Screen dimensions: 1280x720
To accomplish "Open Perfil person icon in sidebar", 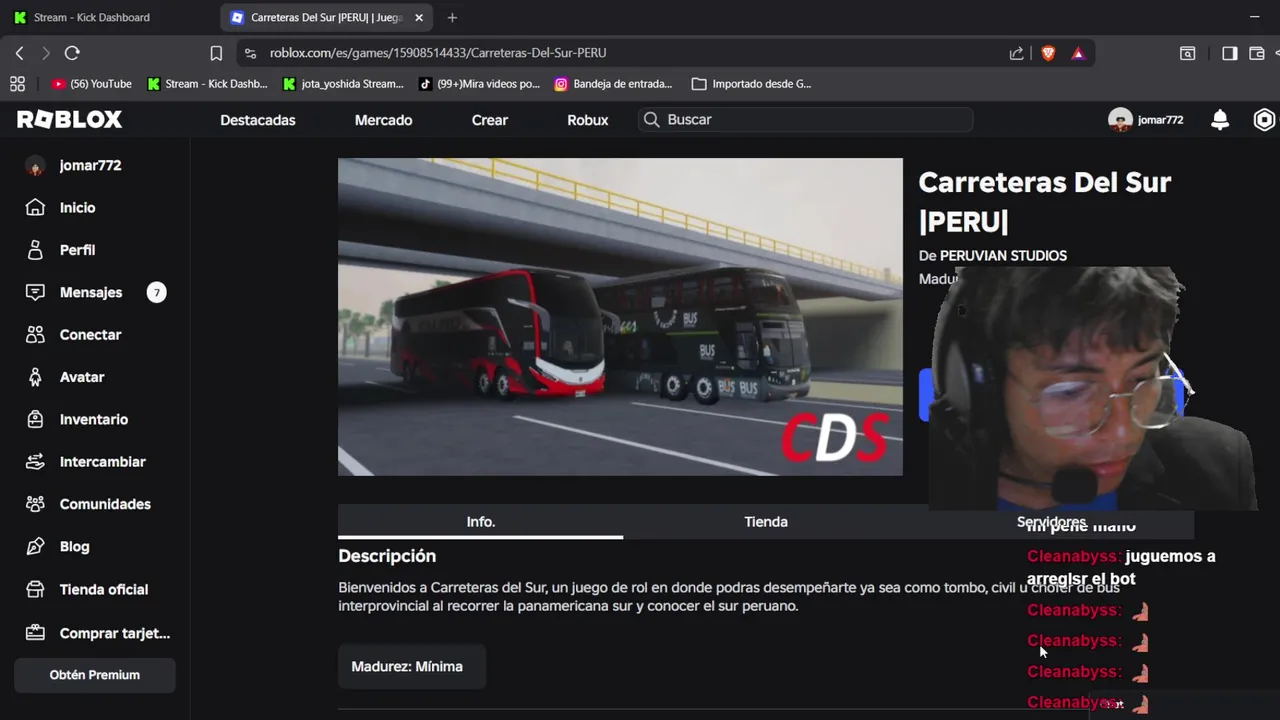I will (x=35, y=250).
